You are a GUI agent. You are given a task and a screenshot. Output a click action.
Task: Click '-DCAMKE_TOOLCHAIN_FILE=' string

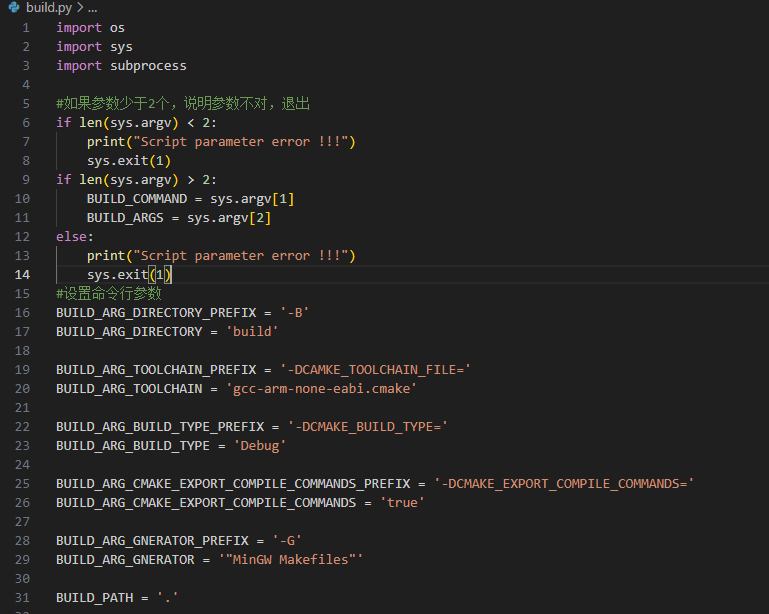pyautogui.click(x=375, y=370)
